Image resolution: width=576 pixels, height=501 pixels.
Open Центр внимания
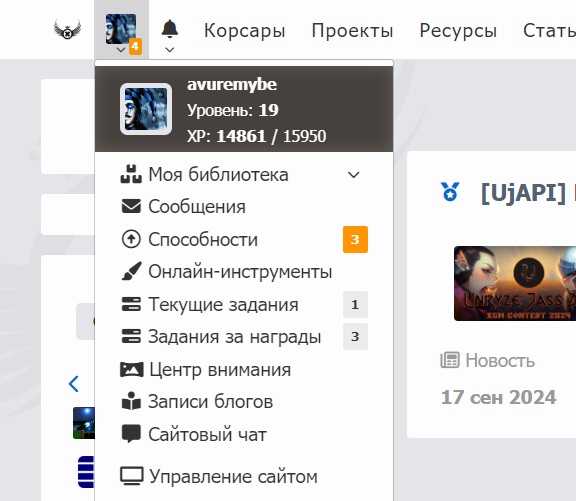pyautogui.click(x=220, y=370)
